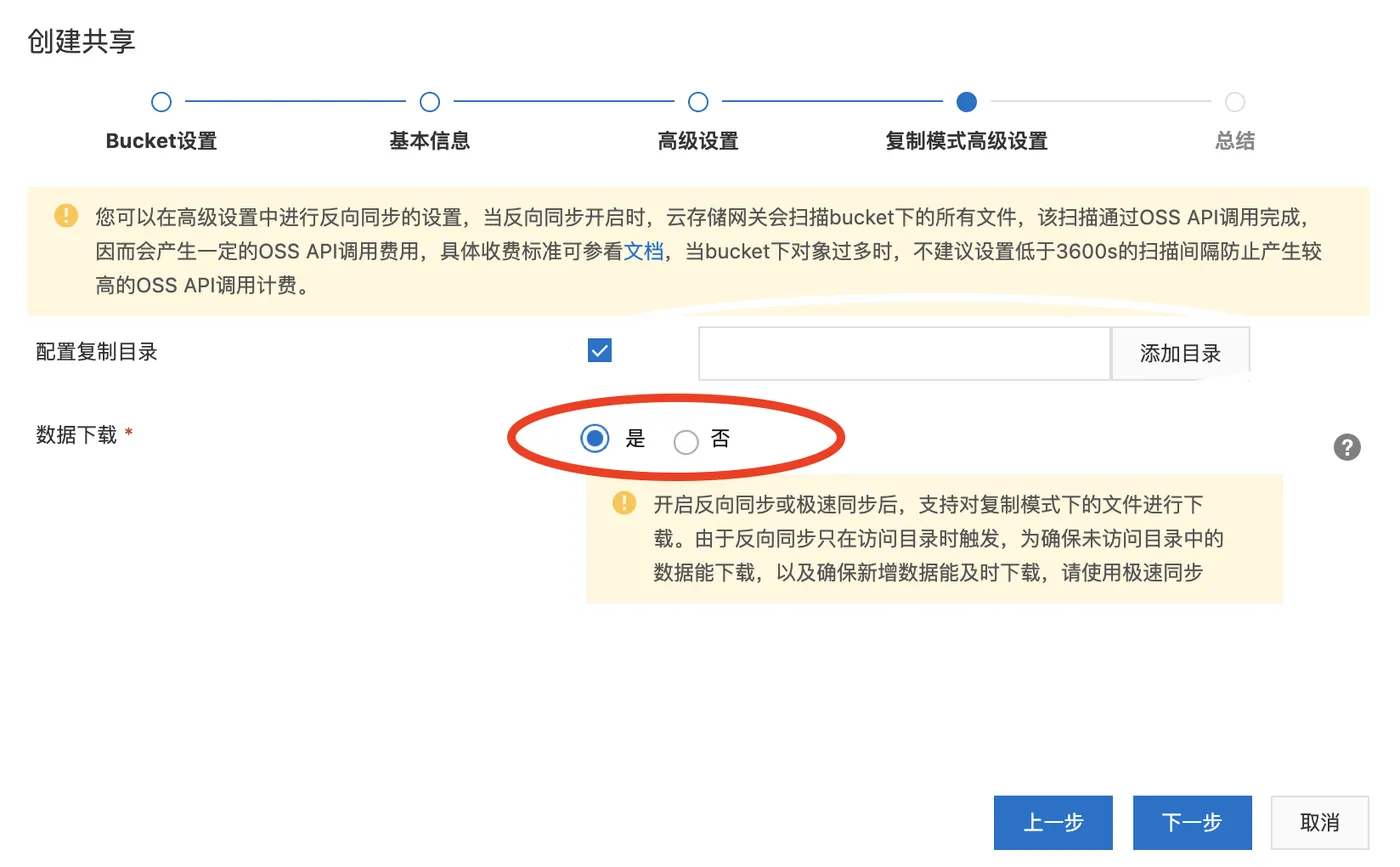Select 是 radio for 数据下载
Viewport: 1400px width, 867px height.
595,438
